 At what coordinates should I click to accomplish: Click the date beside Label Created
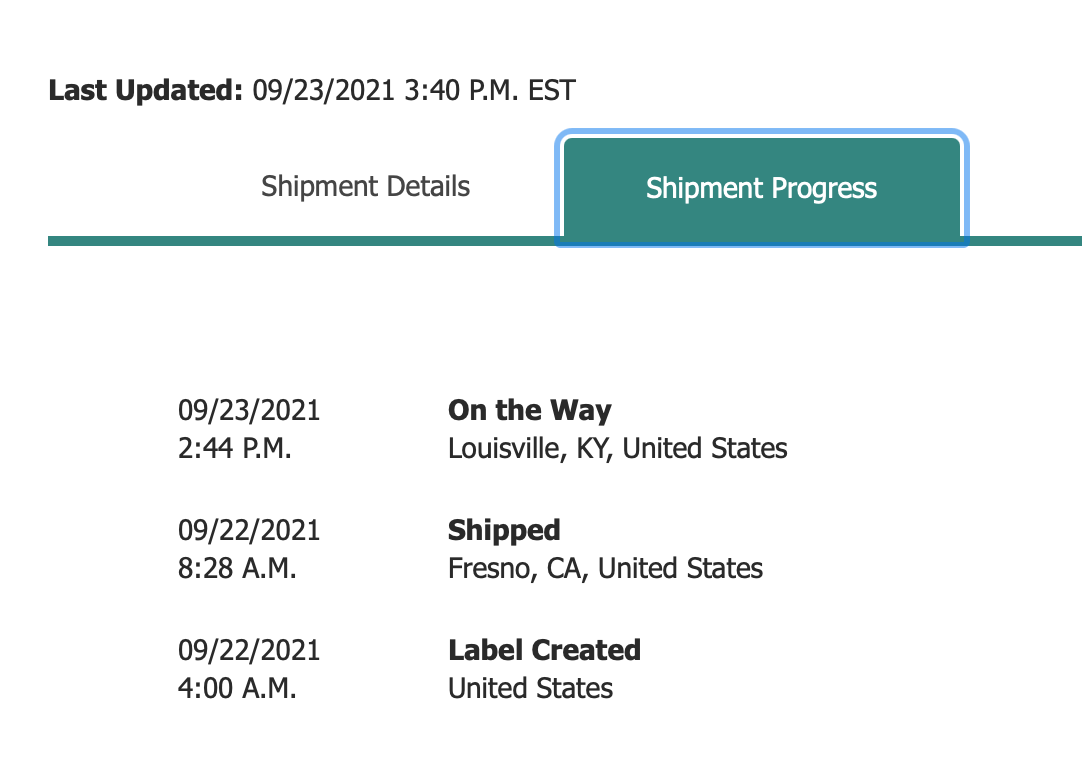pyautogui.click(x=249, y=650)
